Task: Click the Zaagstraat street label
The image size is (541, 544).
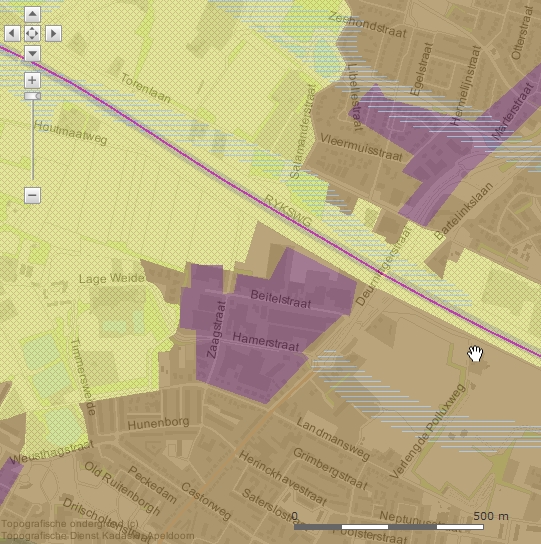Action: tap(216, 330)
